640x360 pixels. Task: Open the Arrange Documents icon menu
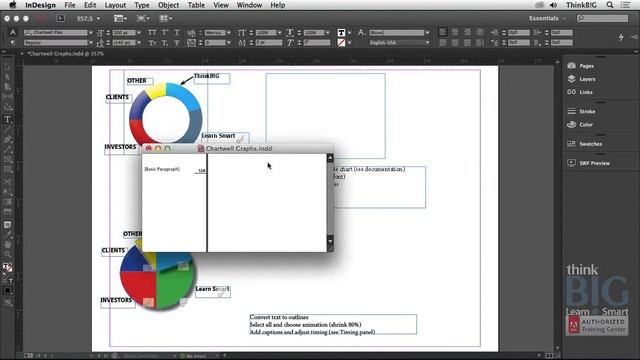165,18
